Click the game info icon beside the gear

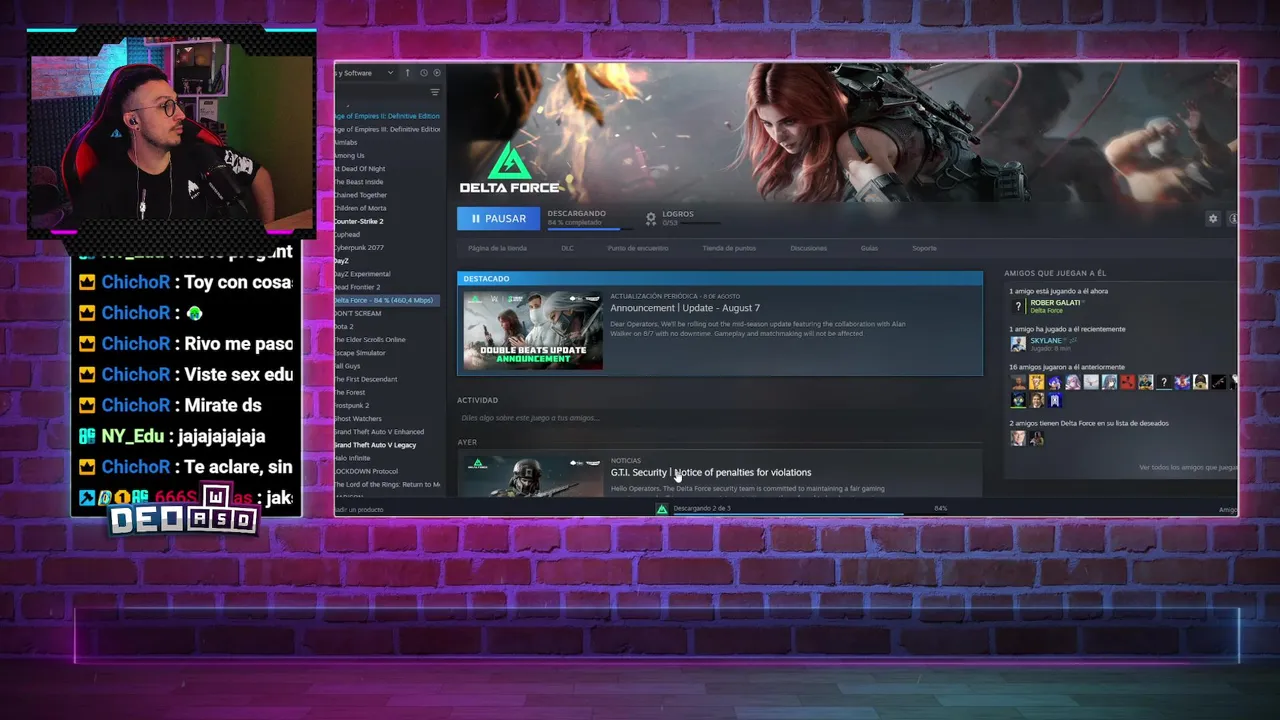coord(1233,218)
